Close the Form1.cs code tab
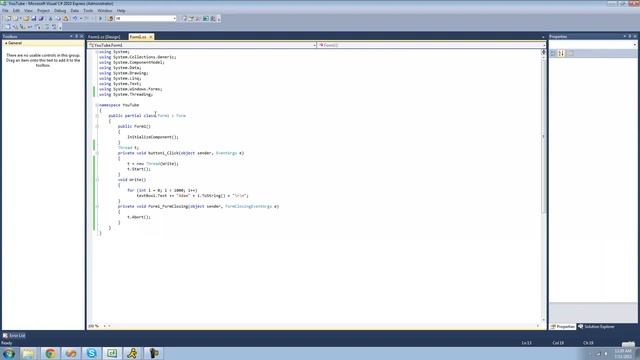Screen dimensions: 640x360 [x=151, y=37]
